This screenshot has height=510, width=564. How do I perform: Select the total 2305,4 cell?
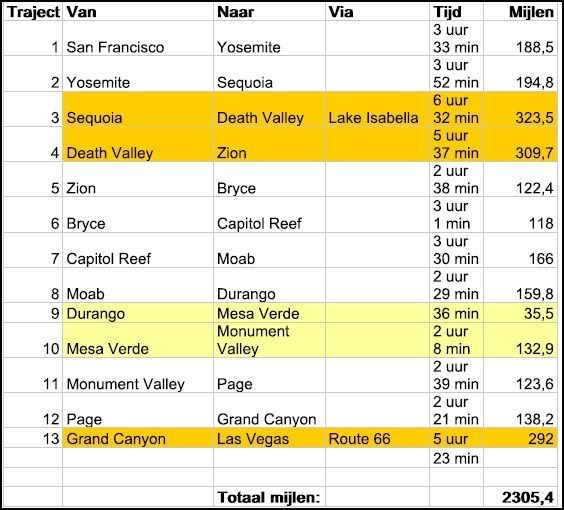(520, 497)
